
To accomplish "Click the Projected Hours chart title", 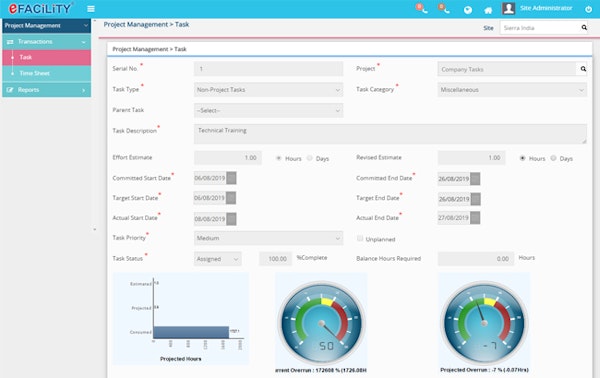I will pyautogui.click(x=181, y=359).
